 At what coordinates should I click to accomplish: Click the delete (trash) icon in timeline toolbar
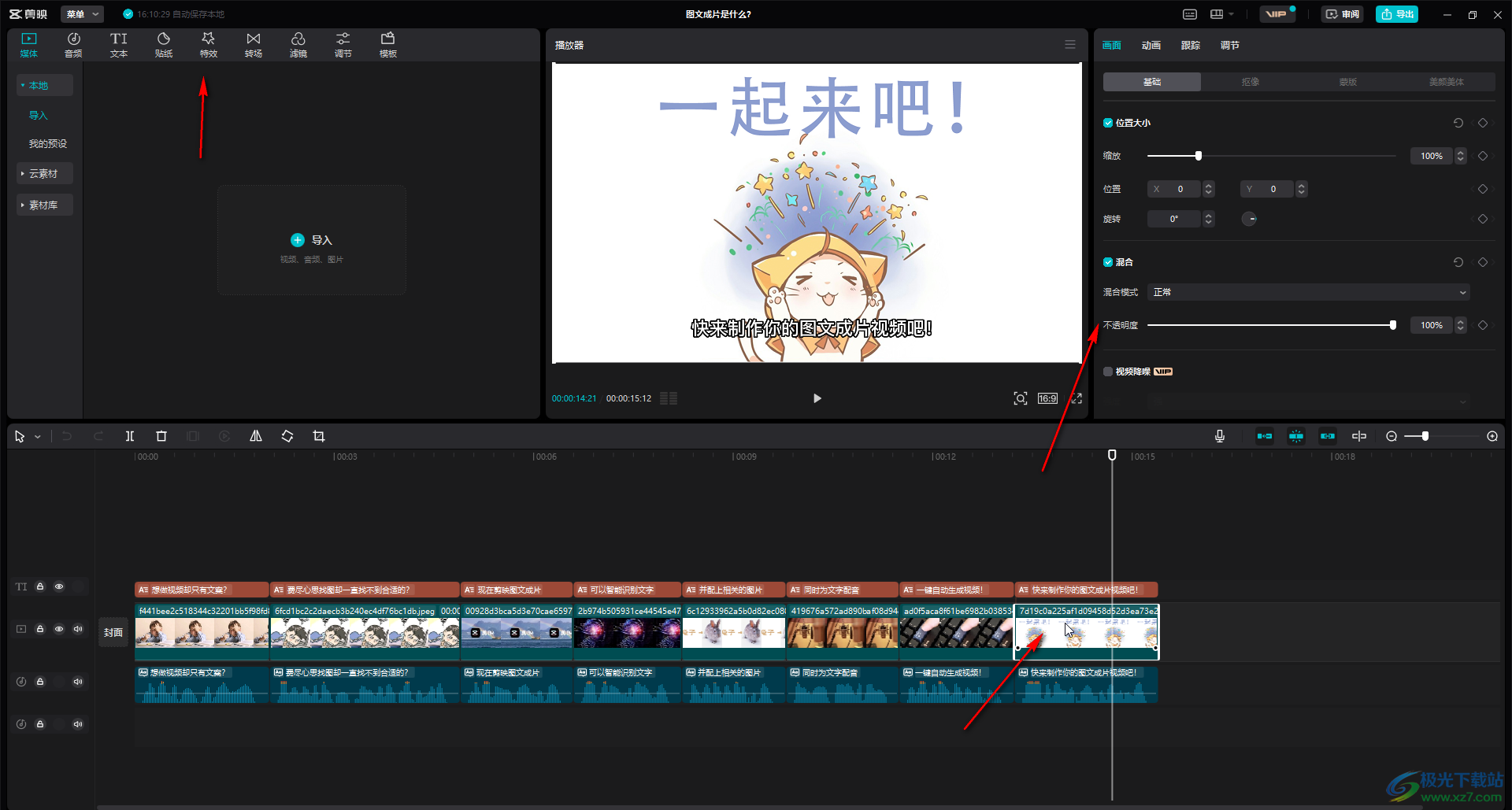161,436
